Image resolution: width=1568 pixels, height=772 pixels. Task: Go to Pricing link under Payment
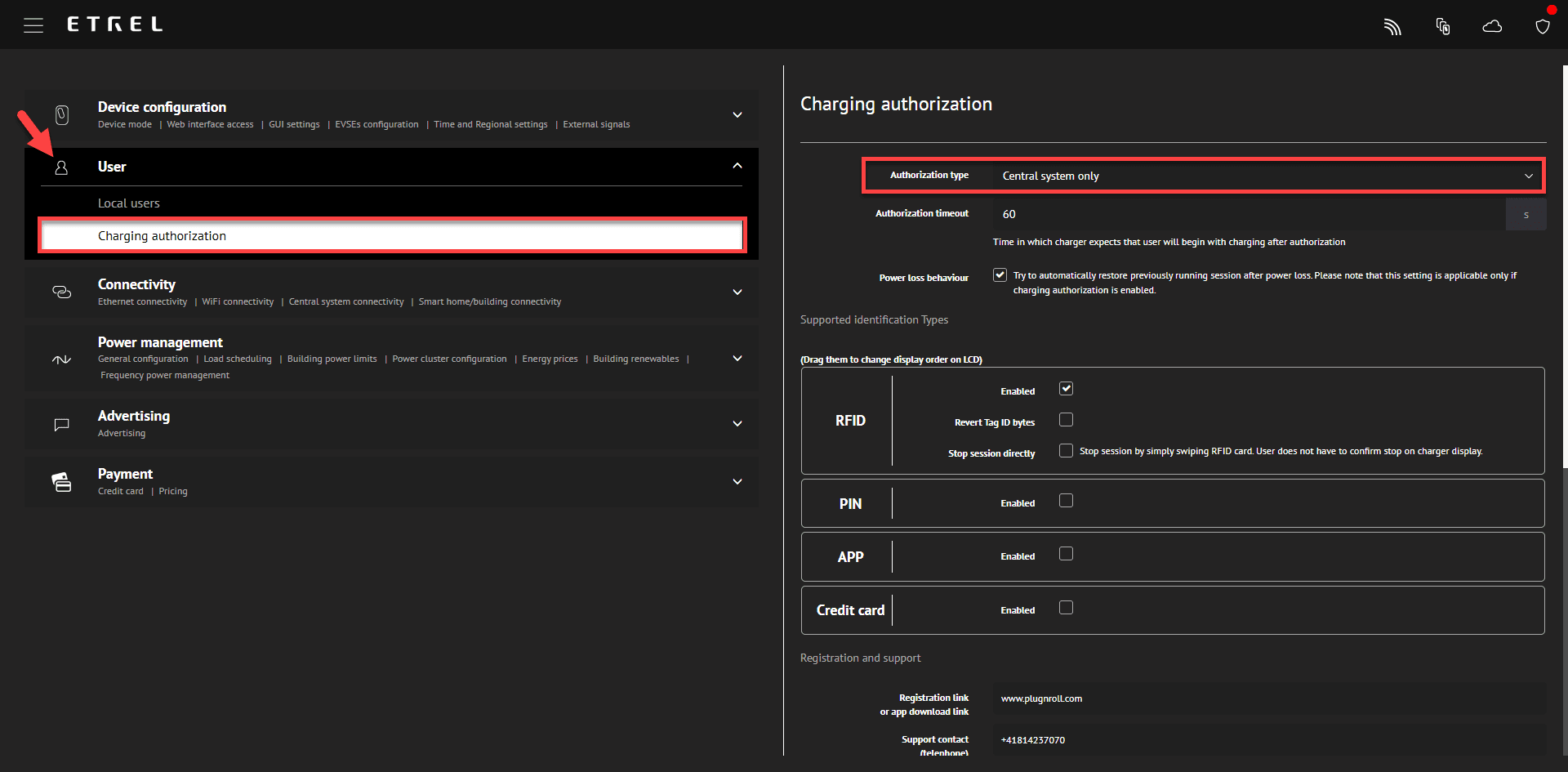(173, 492)
